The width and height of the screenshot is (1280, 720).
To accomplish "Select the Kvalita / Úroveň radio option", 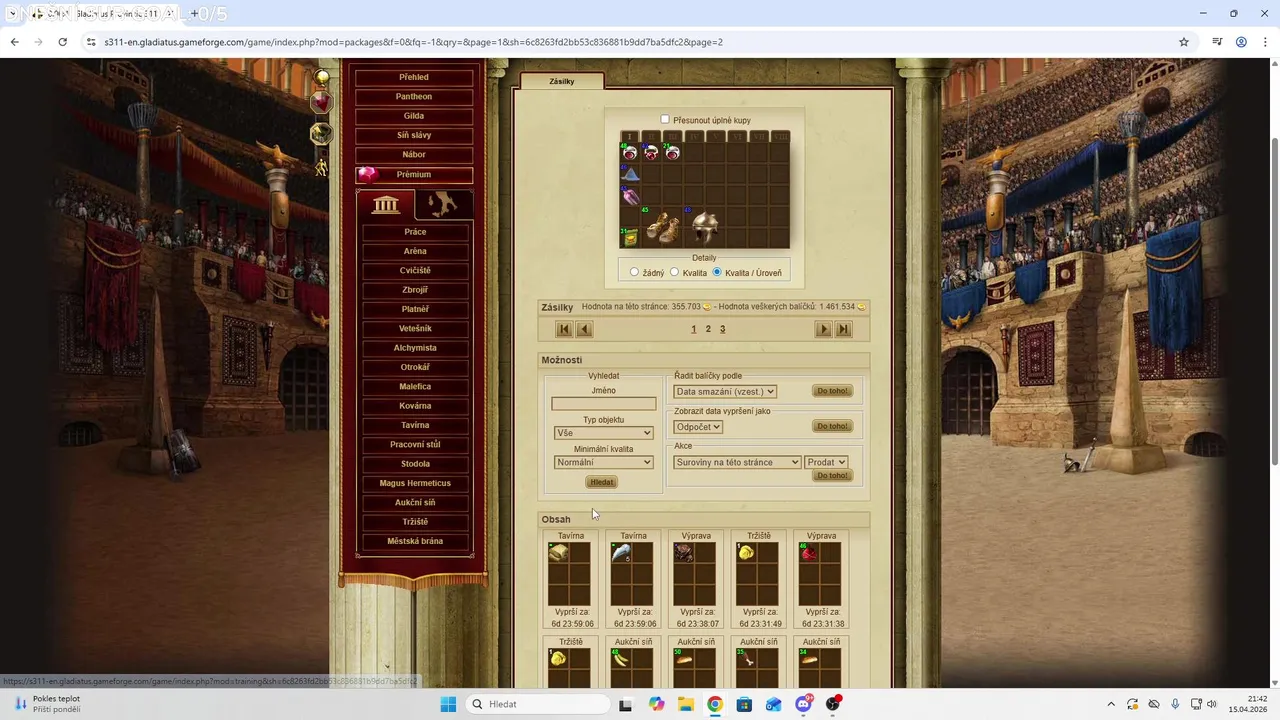I will point(717,272).
